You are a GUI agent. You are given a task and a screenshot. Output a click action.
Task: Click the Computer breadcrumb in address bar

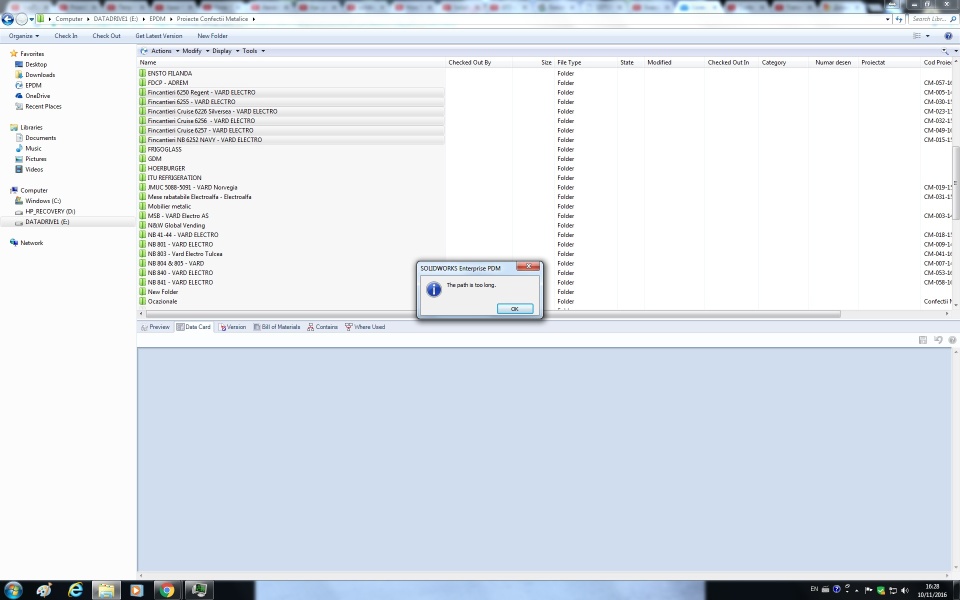(x=69, y=19)
